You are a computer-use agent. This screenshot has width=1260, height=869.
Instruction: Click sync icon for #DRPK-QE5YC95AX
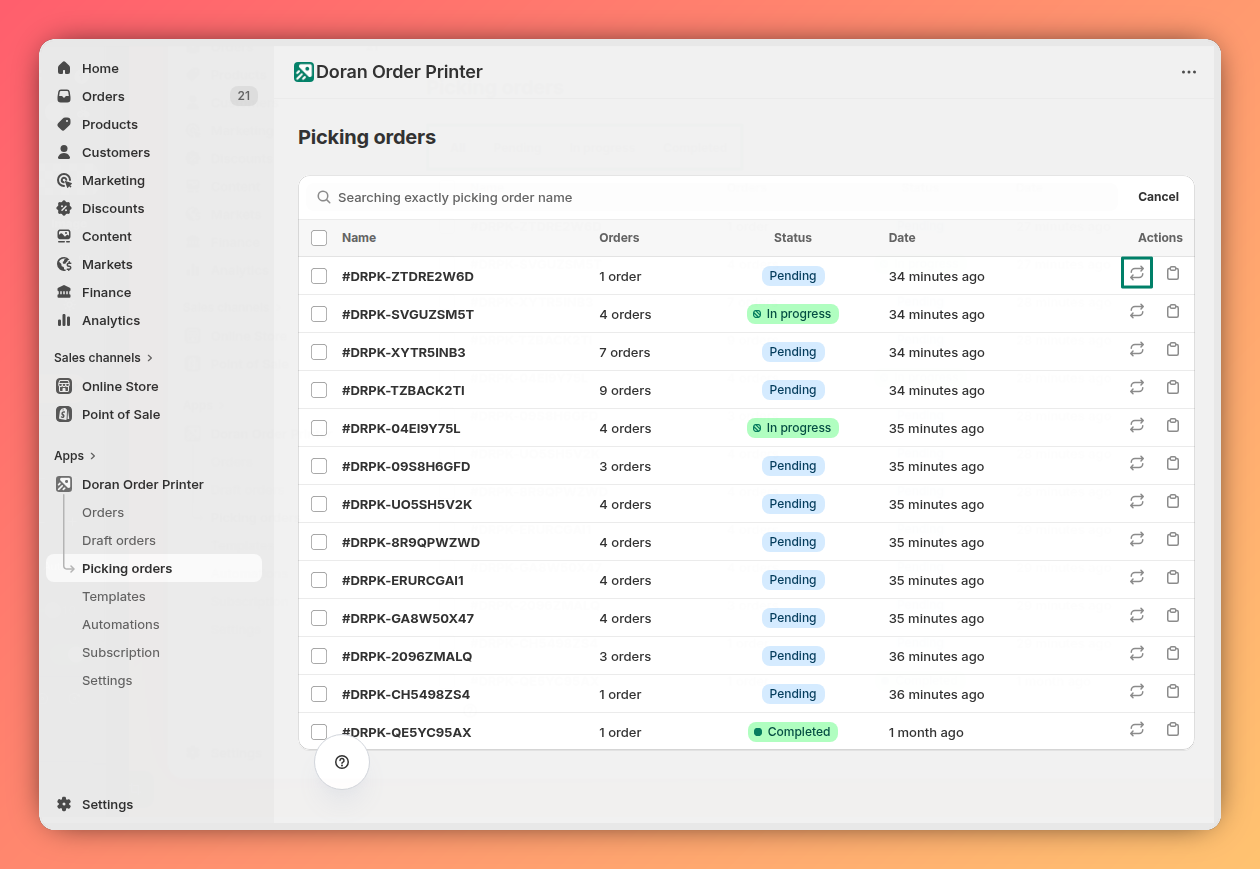[x=1137, y=729]
